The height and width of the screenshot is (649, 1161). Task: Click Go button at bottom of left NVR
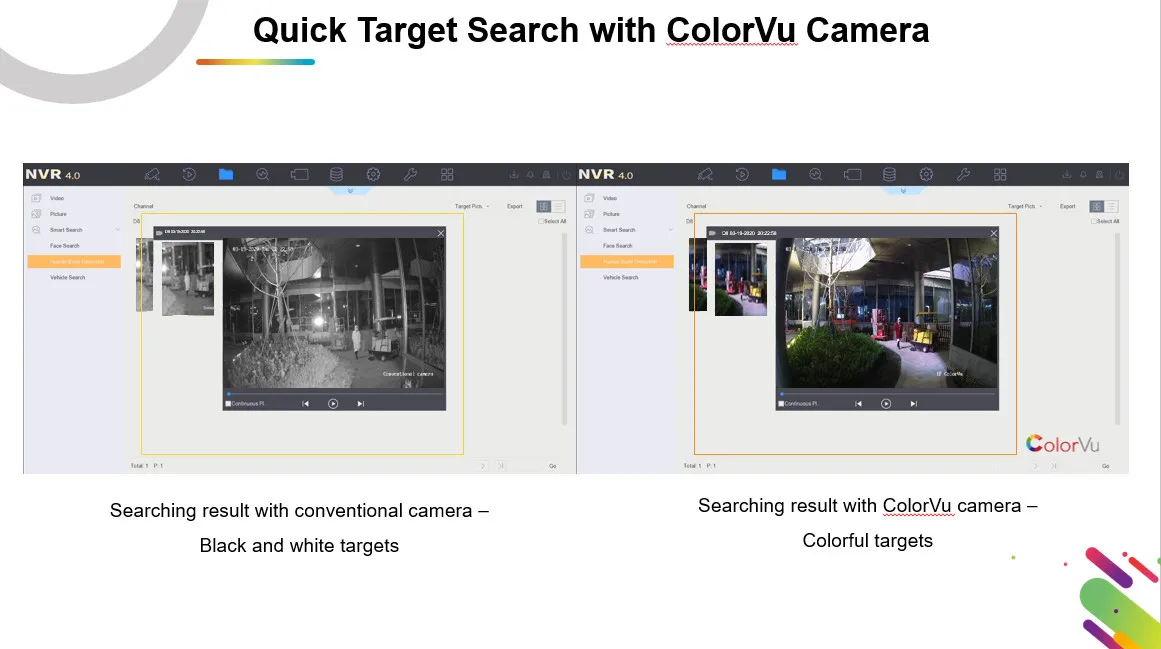pos(552,466)
